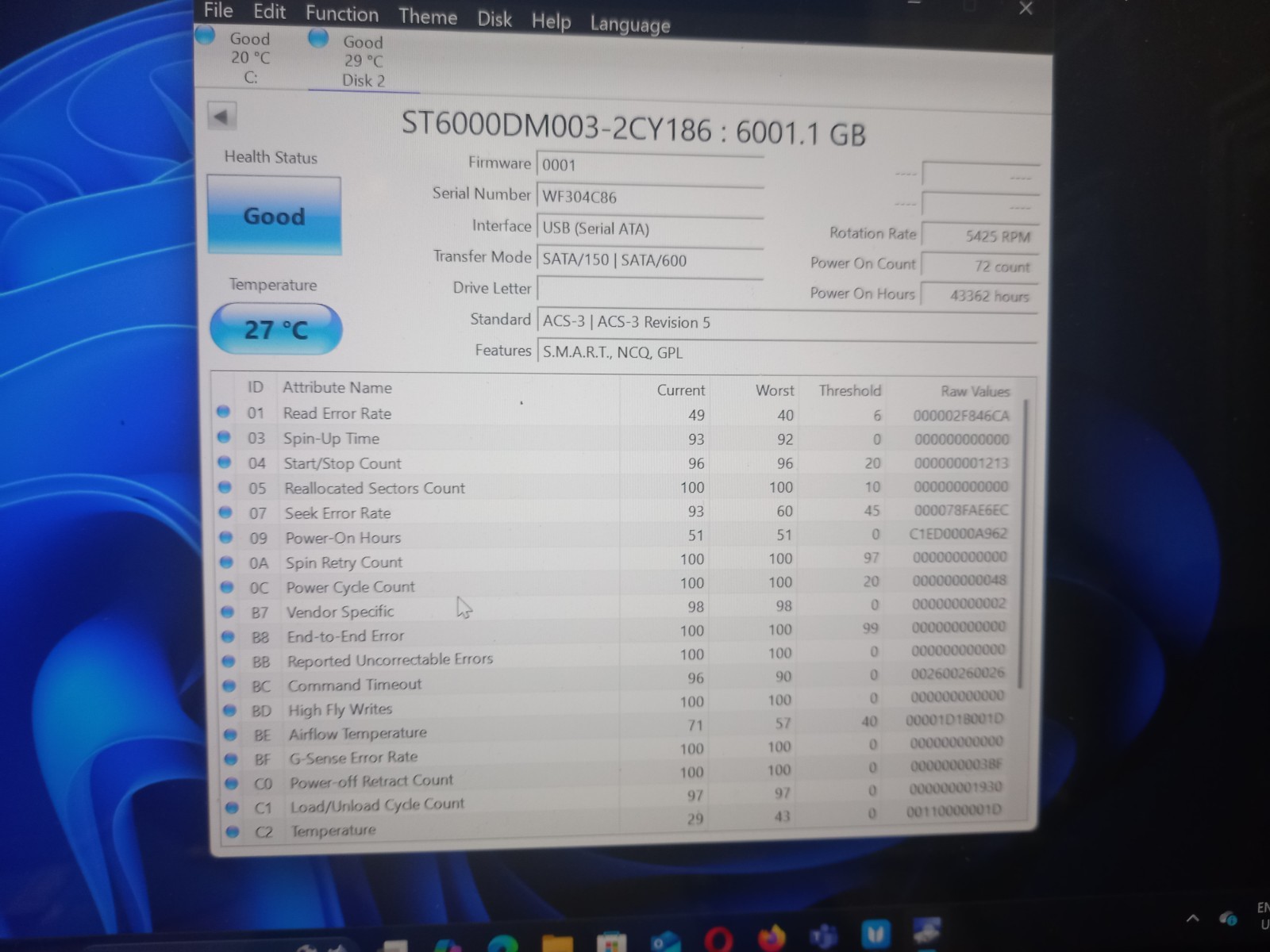This screenshot has width=1270, height=952.
Task: Click the Vendor Specific status icon
Action: pyautogui.click(x=228, y=612)
